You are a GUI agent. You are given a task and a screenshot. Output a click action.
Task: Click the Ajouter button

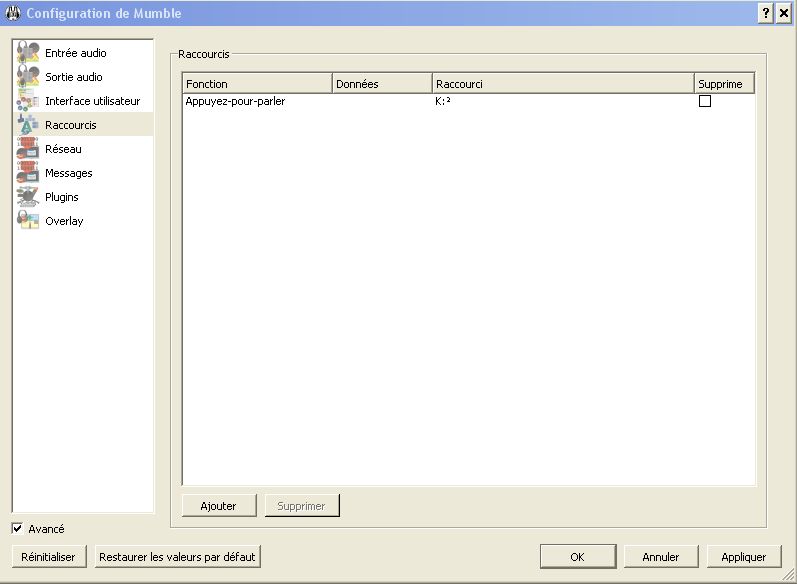pos(219,506)
